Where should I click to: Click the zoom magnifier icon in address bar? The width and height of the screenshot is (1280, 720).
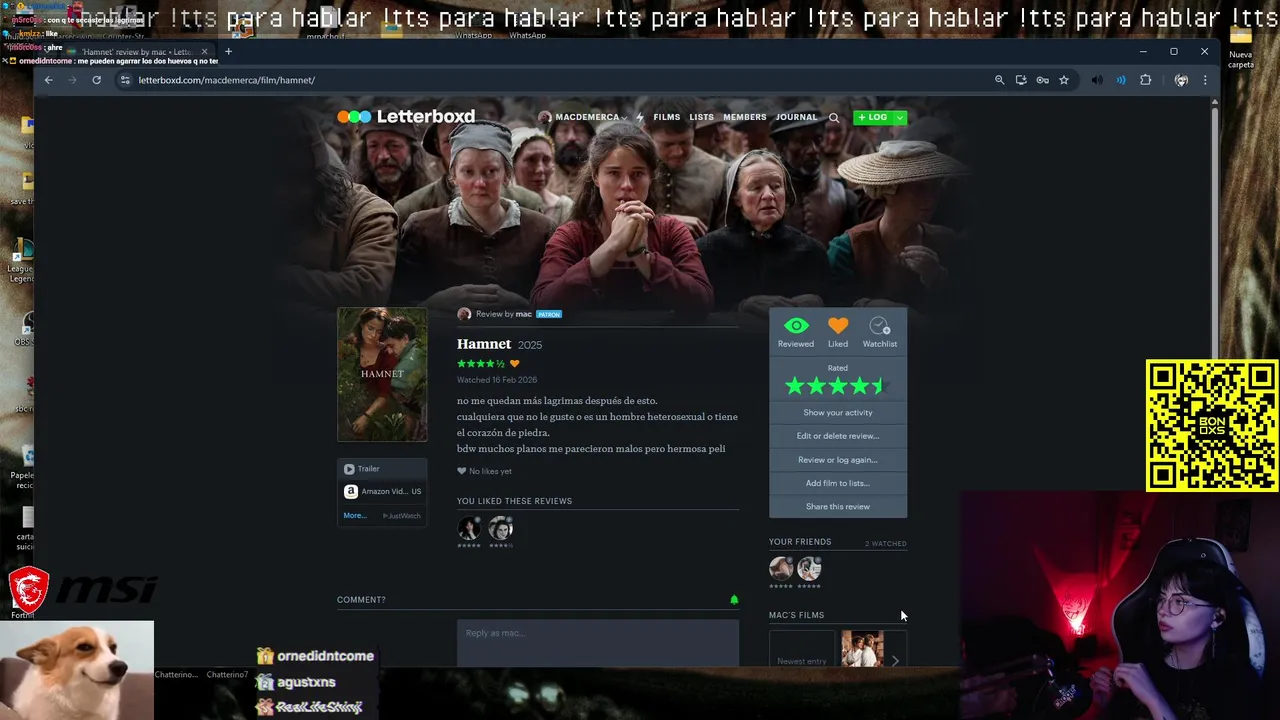[x=999, y=80]
